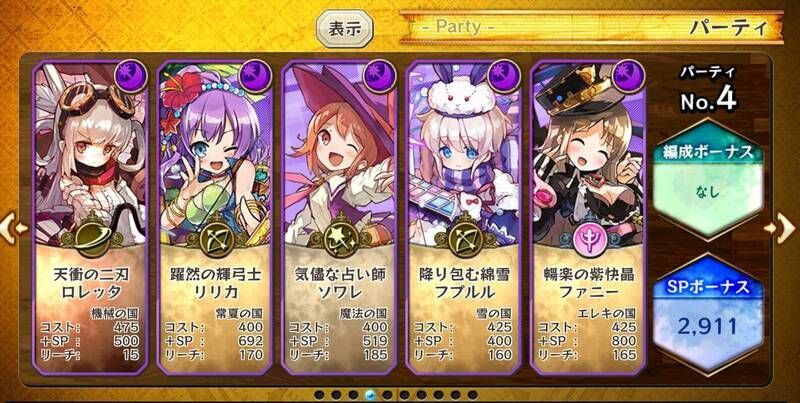
Task: Click the bow class icon on フプルル's card
Action: click(x=464, y=240)
